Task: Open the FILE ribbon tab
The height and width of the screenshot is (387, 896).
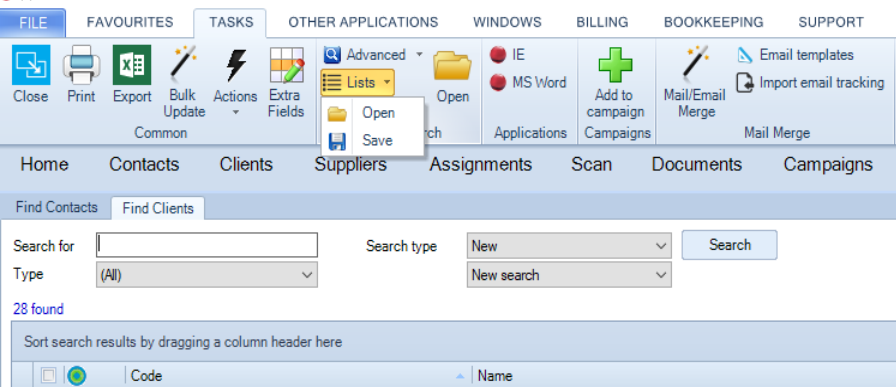Action: [x=33, y=23]
